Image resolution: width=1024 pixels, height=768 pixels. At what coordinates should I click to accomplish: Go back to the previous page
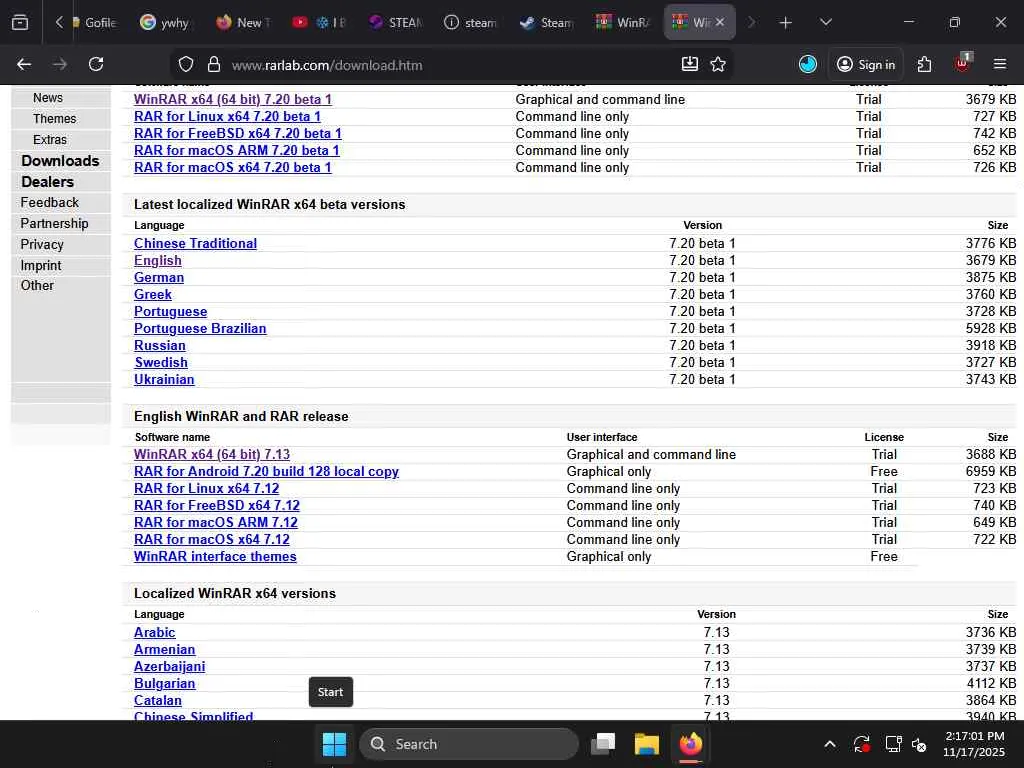point(24,64)
